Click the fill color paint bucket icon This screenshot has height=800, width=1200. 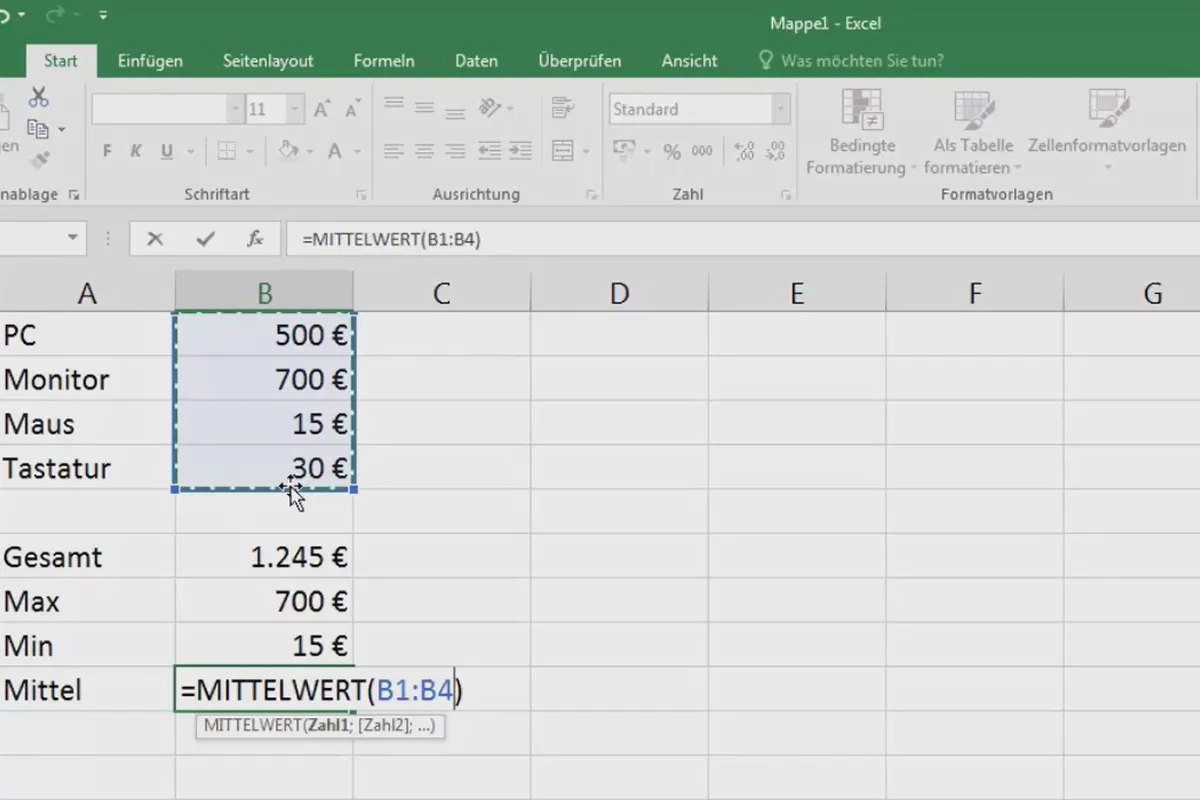[x=288, y=151]
